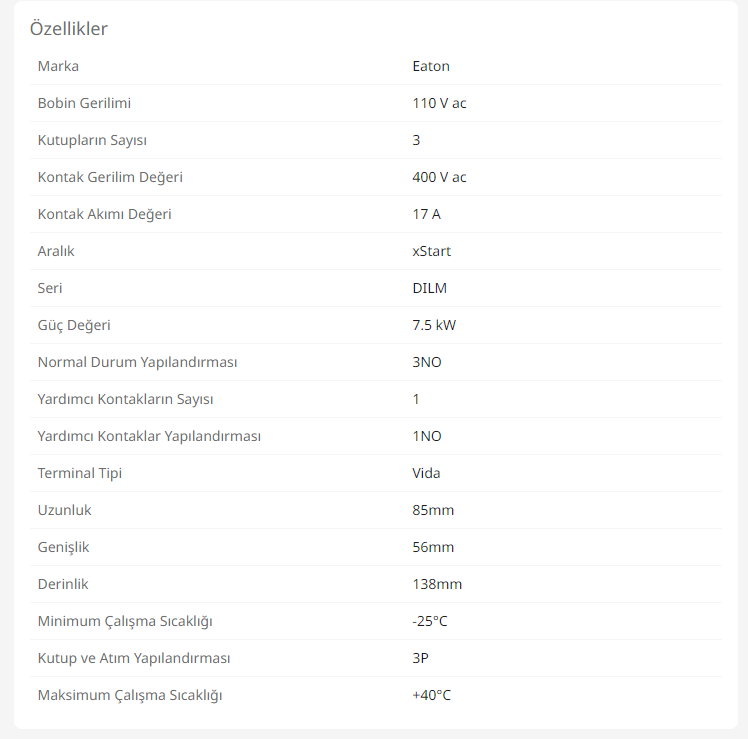Select the 138mm depth value

[x=437, y=584]
